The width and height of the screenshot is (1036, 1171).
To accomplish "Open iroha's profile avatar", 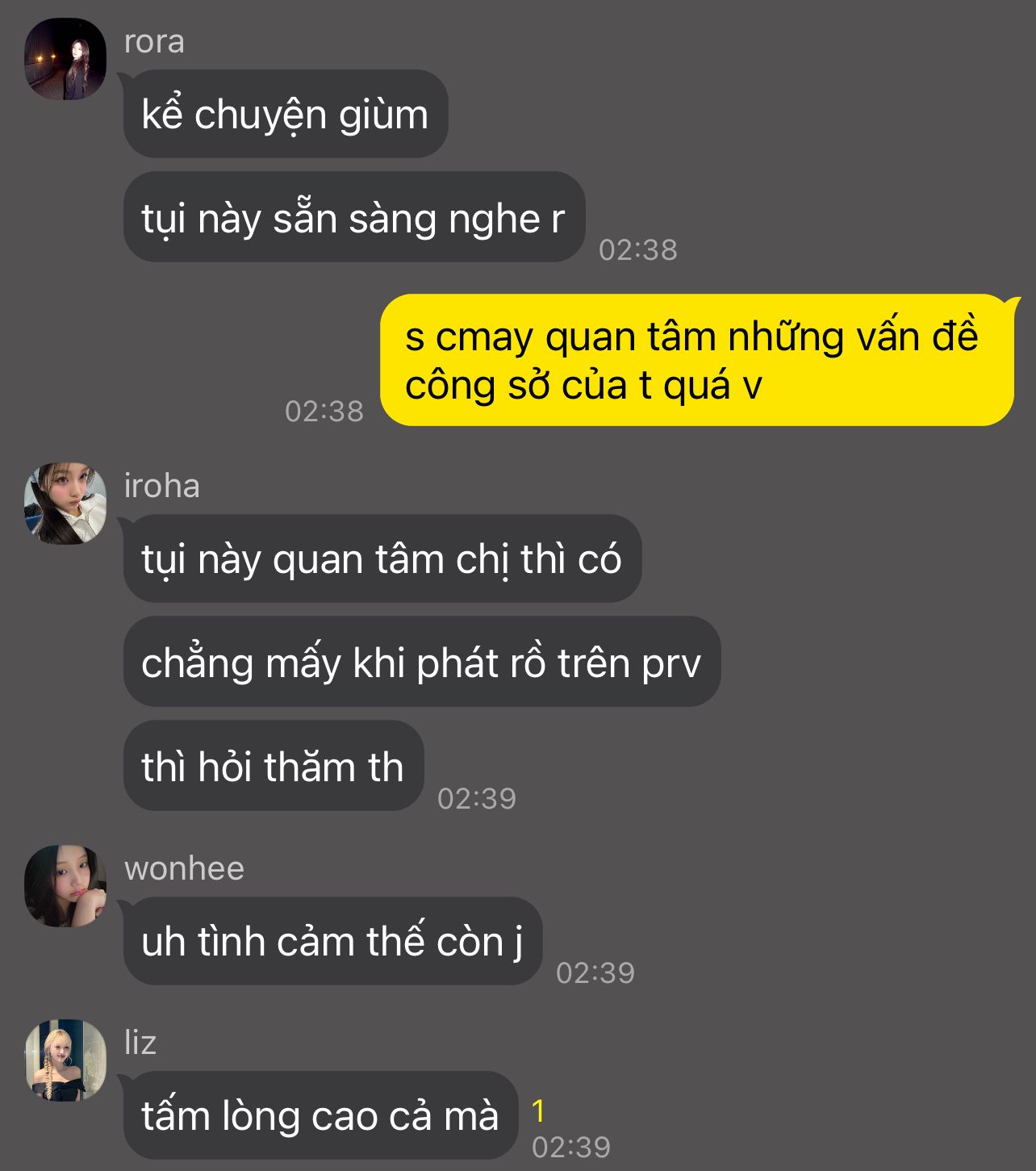I will 65,504.
